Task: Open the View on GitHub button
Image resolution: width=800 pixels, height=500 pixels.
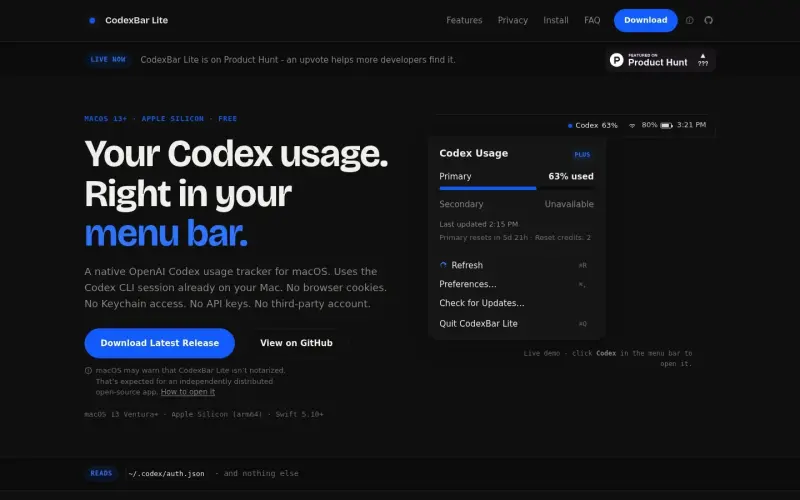Action: pyautogui.click(x=296, y=343)
